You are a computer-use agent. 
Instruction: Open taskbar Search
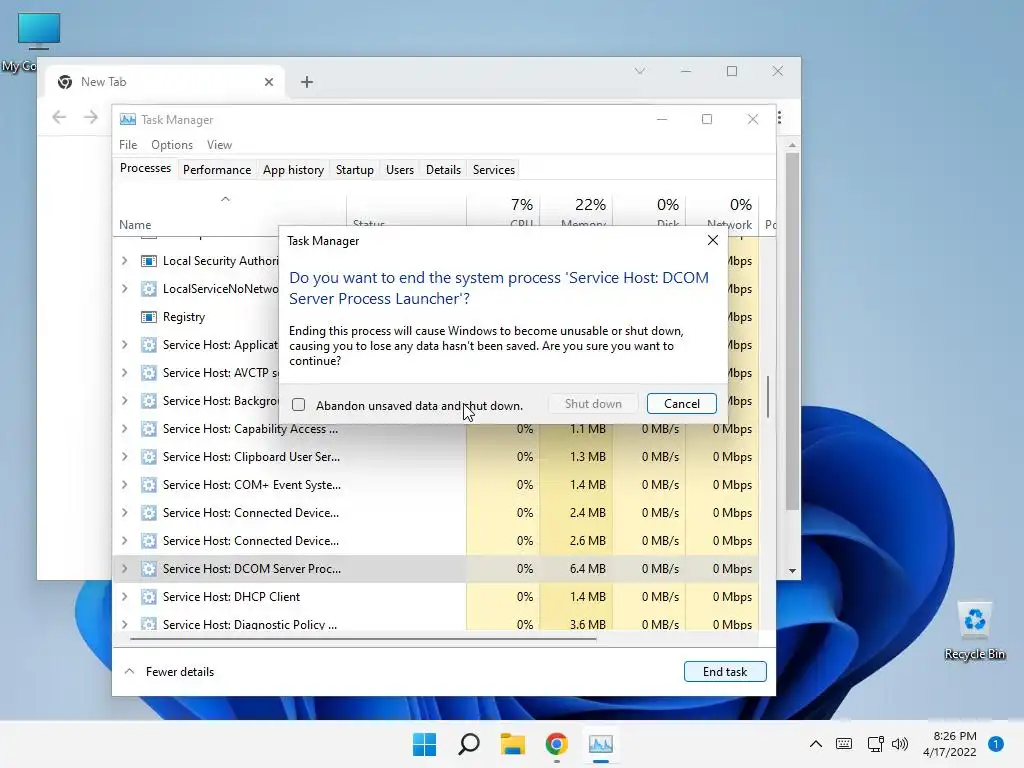[469, 744]
